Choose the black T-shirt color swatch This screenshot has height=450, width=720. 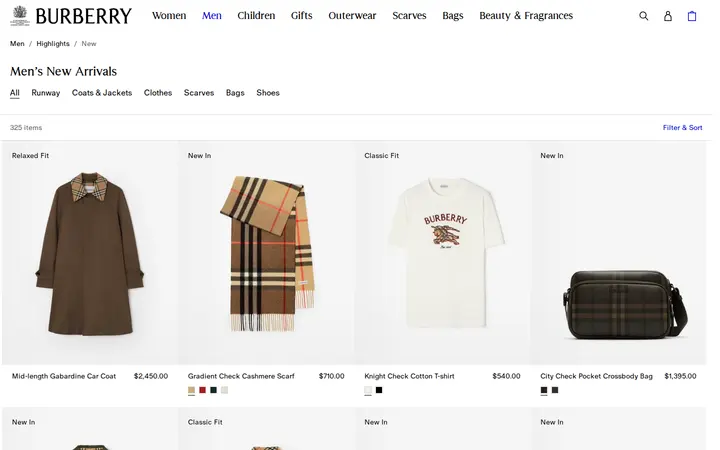379,390
